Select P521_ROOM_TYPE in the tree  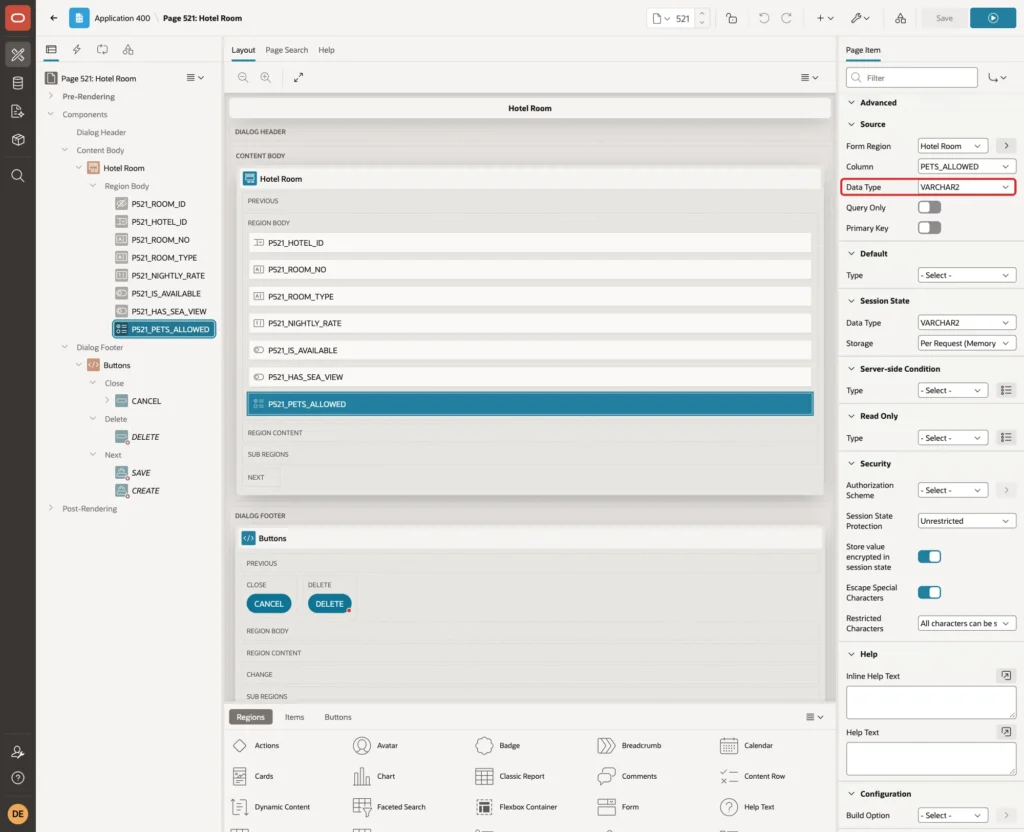click(164, 258)
